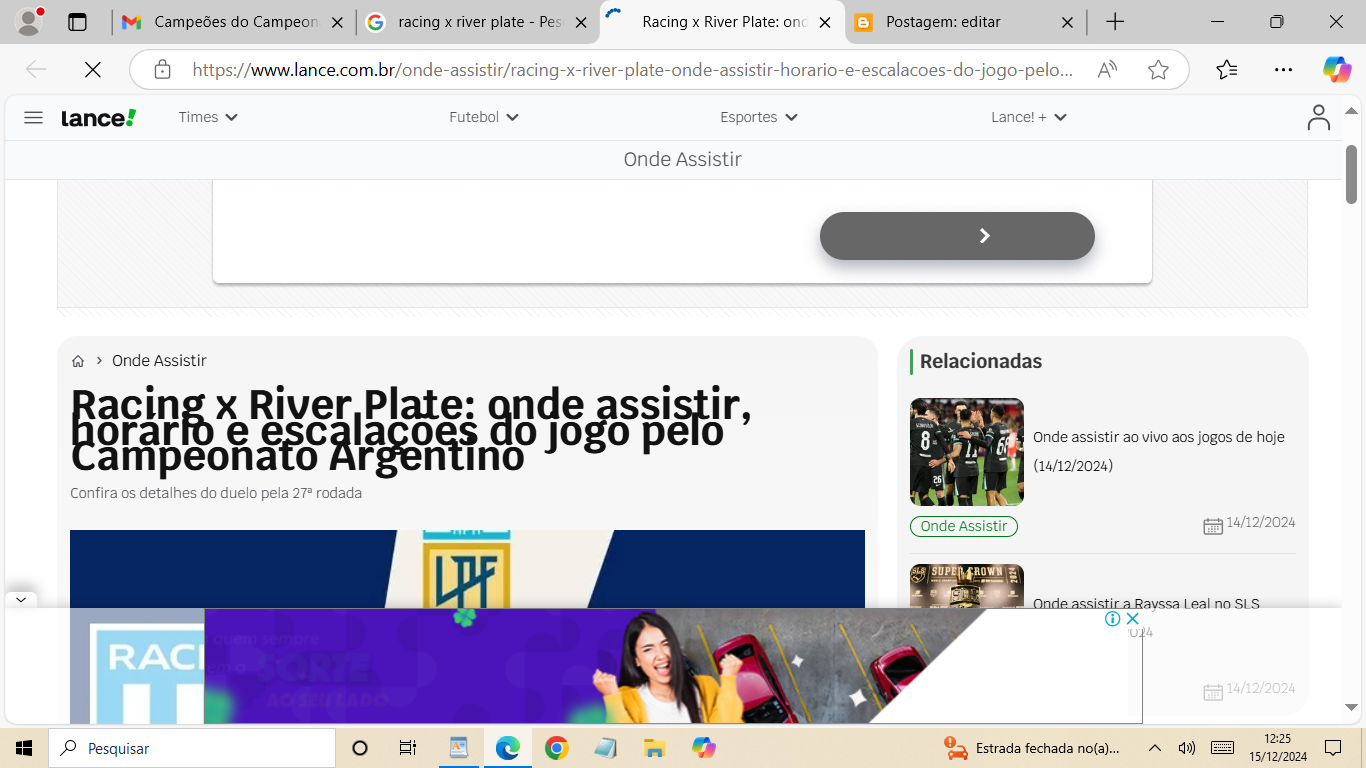
Task: Click the yellow-jacket woman banner ad
Action: tap(673, 666)
